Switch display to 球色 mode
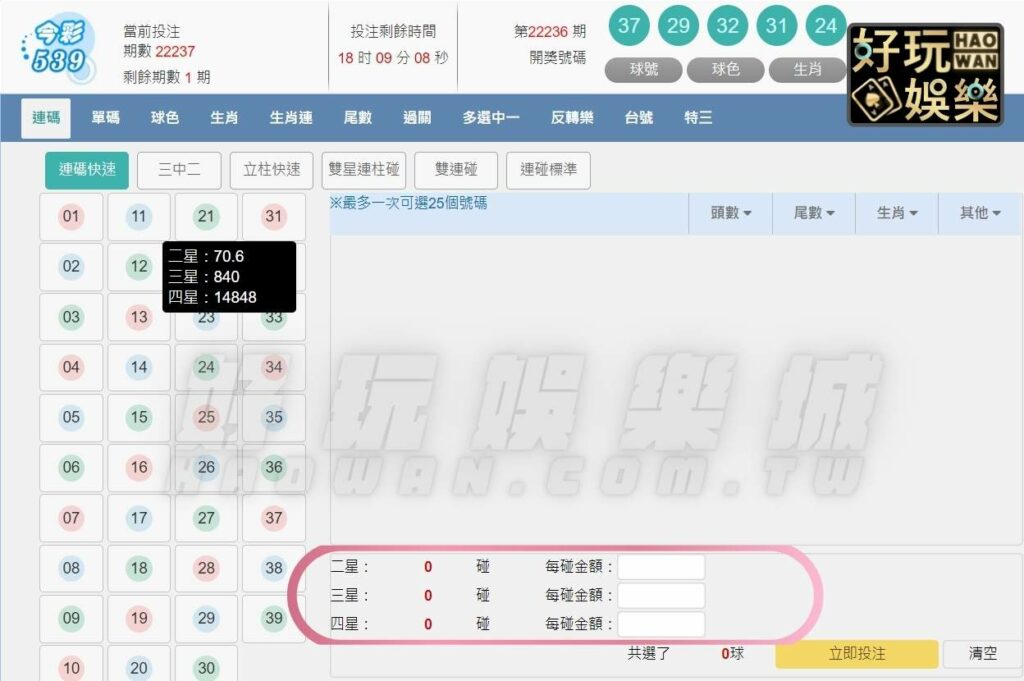The width and height of the screenshot is (1024, 681). [x=725, y=70]
